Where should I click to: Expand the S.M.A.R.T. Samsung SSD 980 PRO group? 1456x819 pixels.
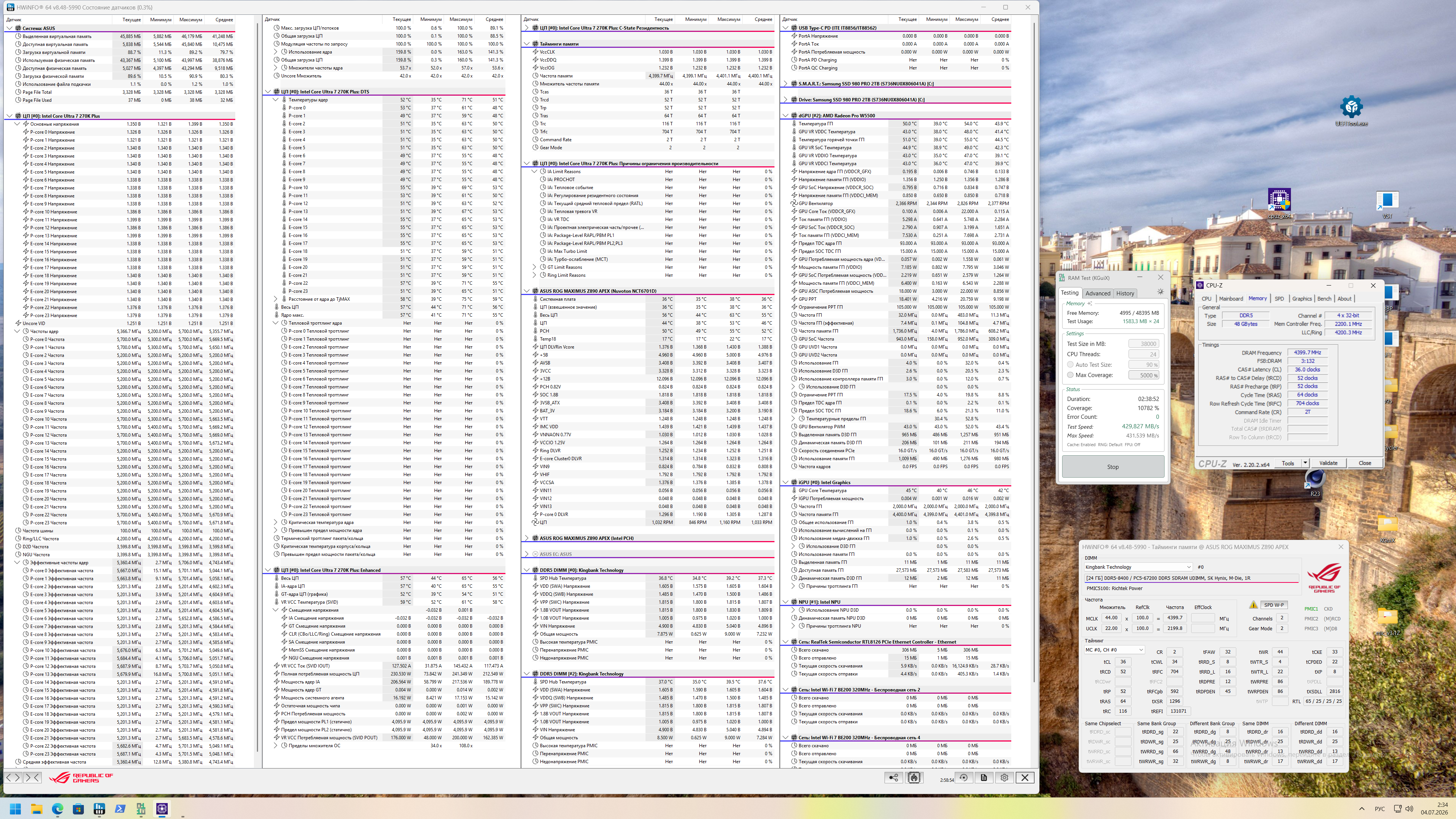click(785, 84)
